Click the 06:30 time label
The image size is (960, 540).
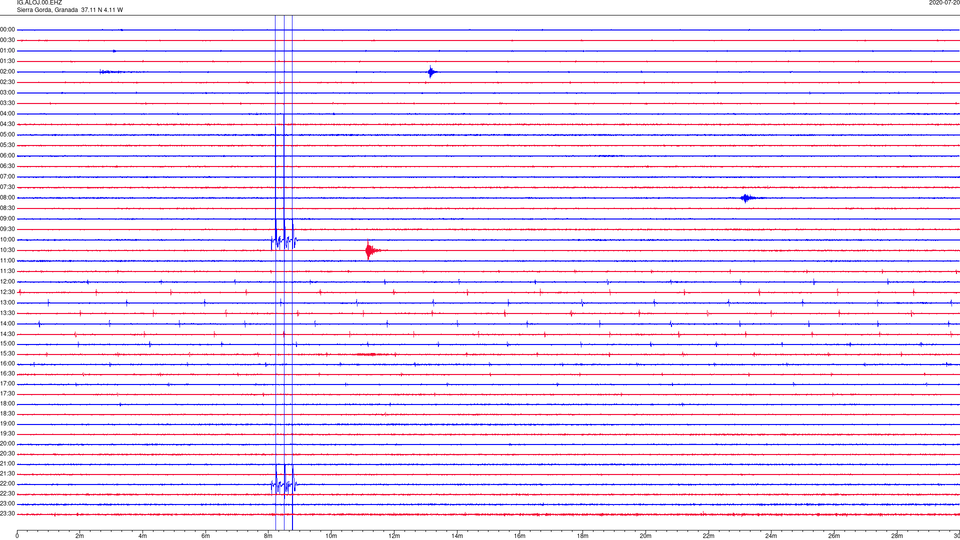8,166
